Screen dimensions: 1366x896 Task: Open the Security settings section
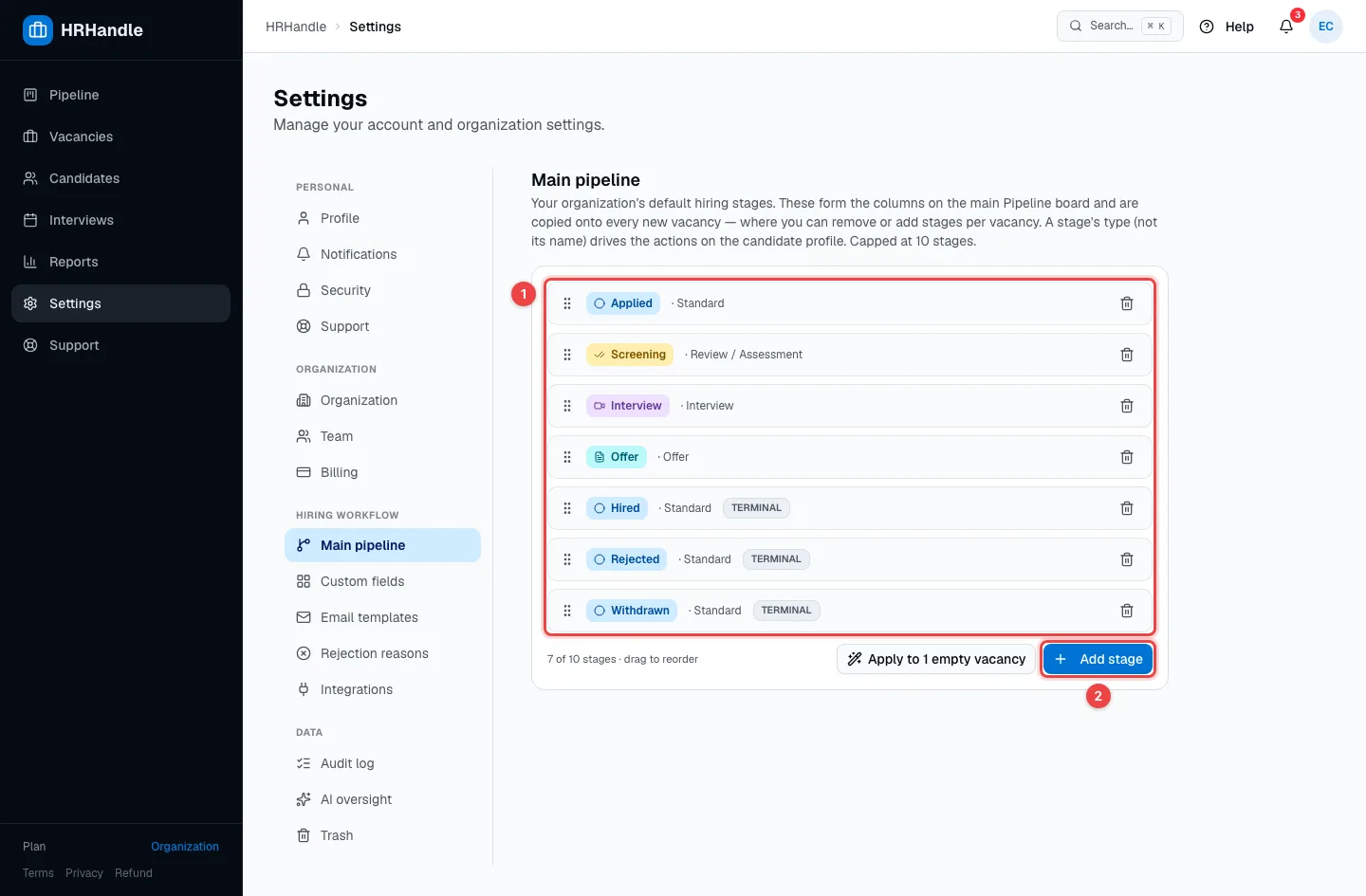point(382,290)
